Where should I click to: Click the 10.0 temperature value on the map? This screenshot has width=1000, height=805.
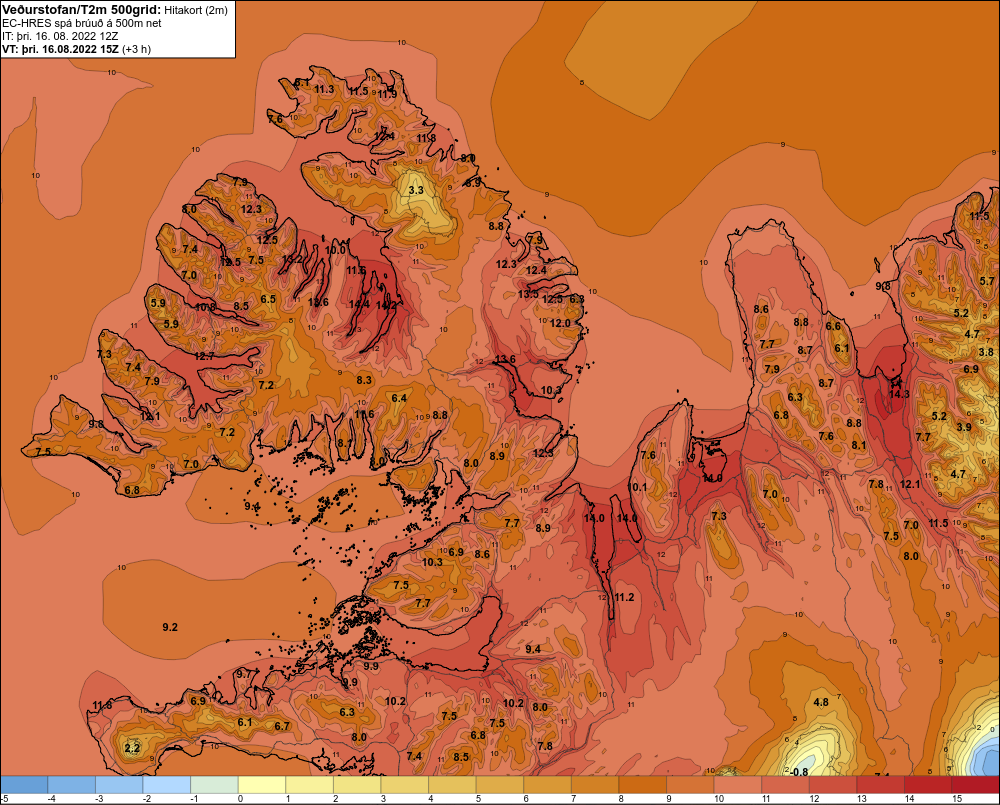pos(335,250)
